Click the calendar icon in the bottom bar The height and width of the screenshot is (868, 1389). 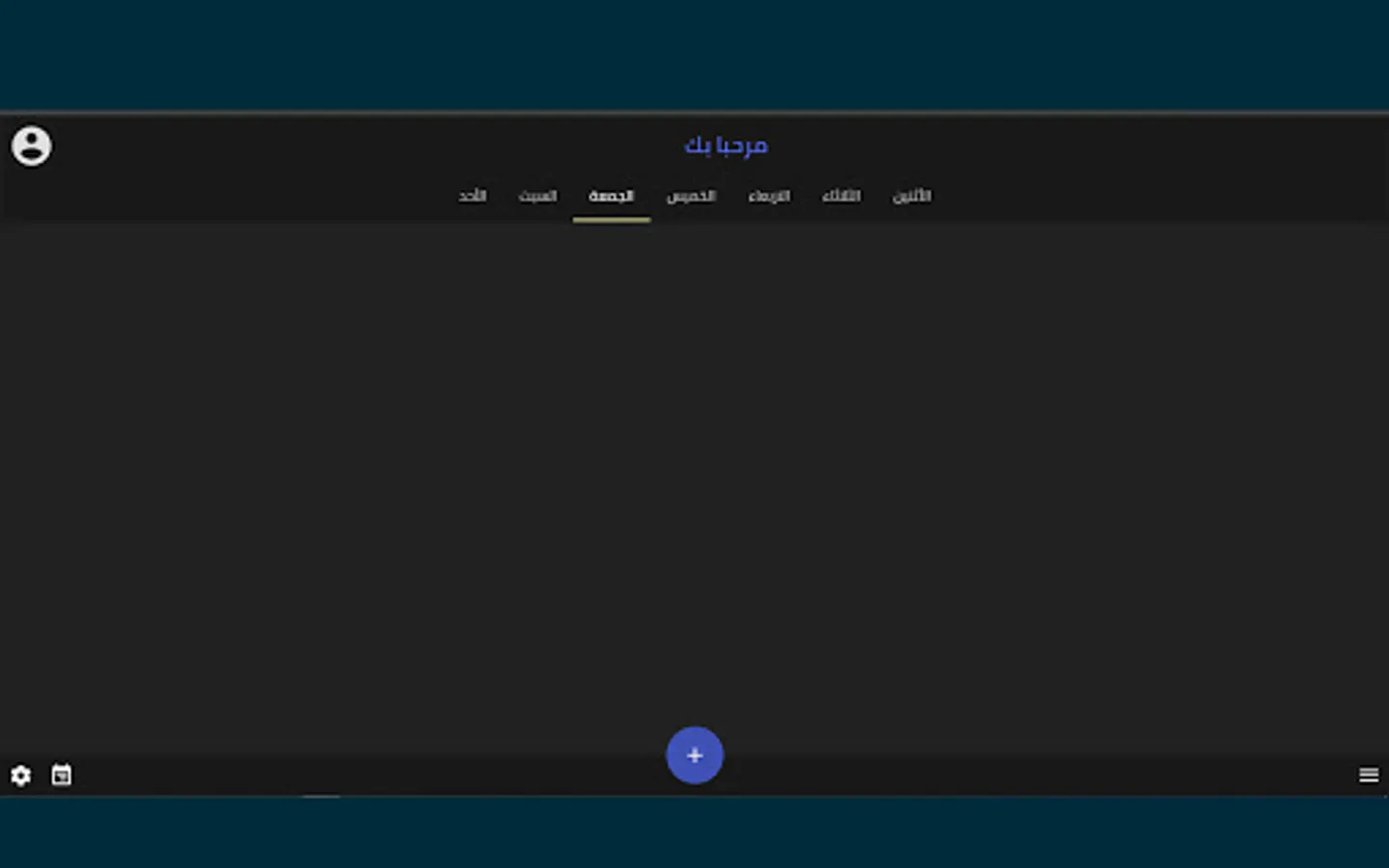pyautogui.click(x=61, y=775)
